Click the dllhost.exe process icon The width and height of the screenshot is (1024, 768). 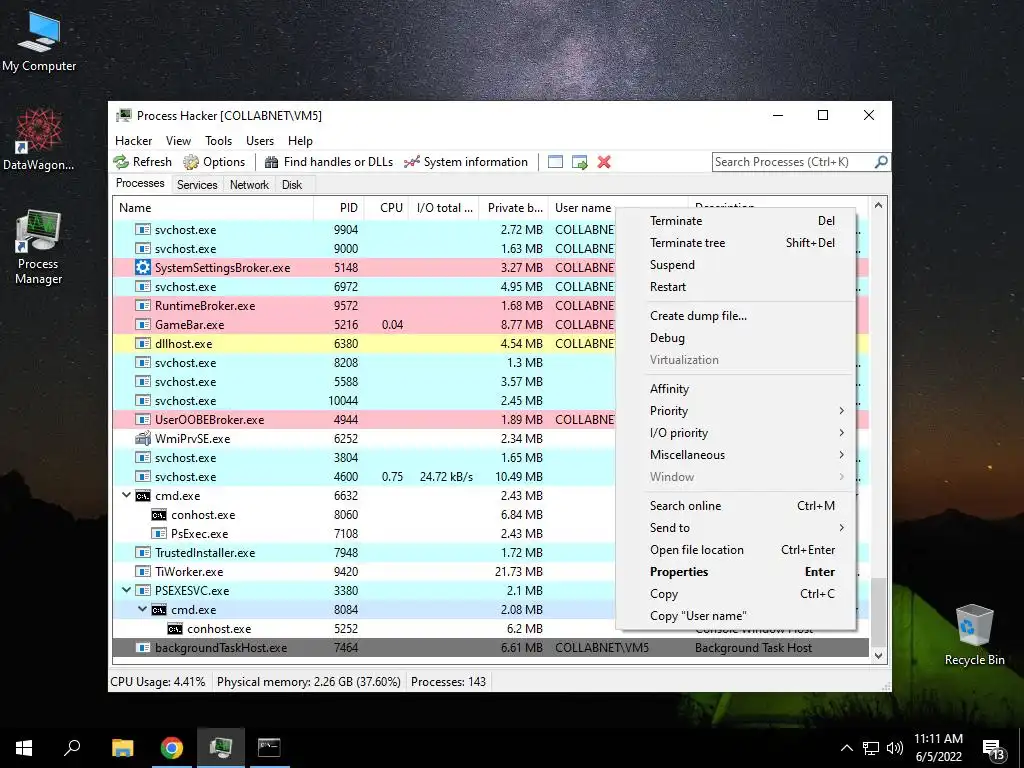(x=142, y=344)
